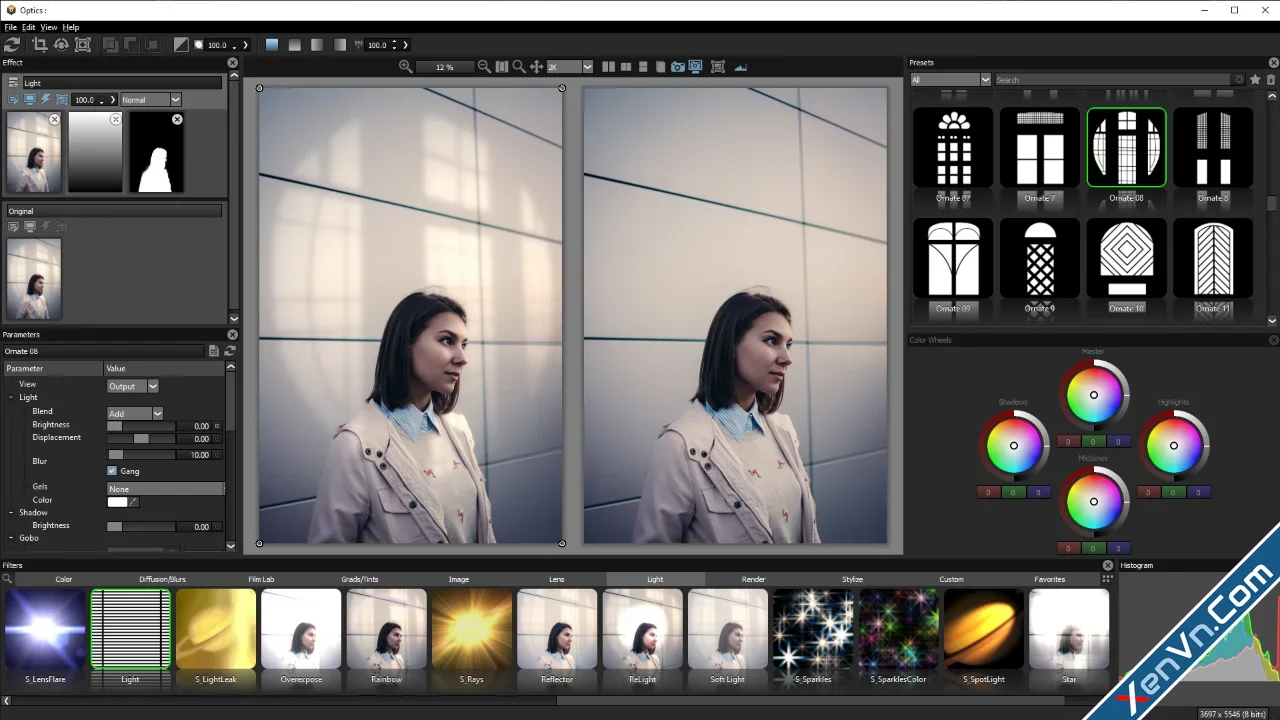The width and height of the screenshot is (1280, 720).
Task: Click the monitor-with-camera snapshot view icon
Action: tap(696, 67)
